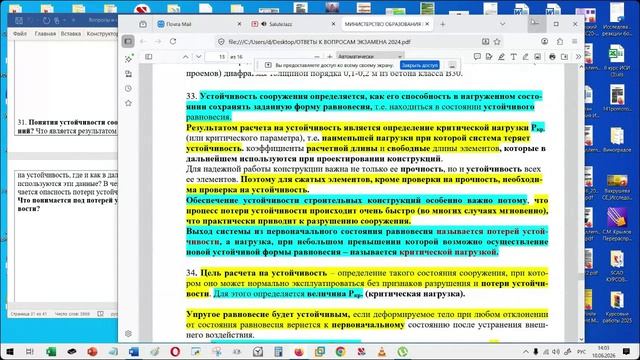Image resolution: width=640 pixels, height=360 pixels.
Task: Open synced tabs icon in Firefox sidebar
Action: [x=128, y=74]
